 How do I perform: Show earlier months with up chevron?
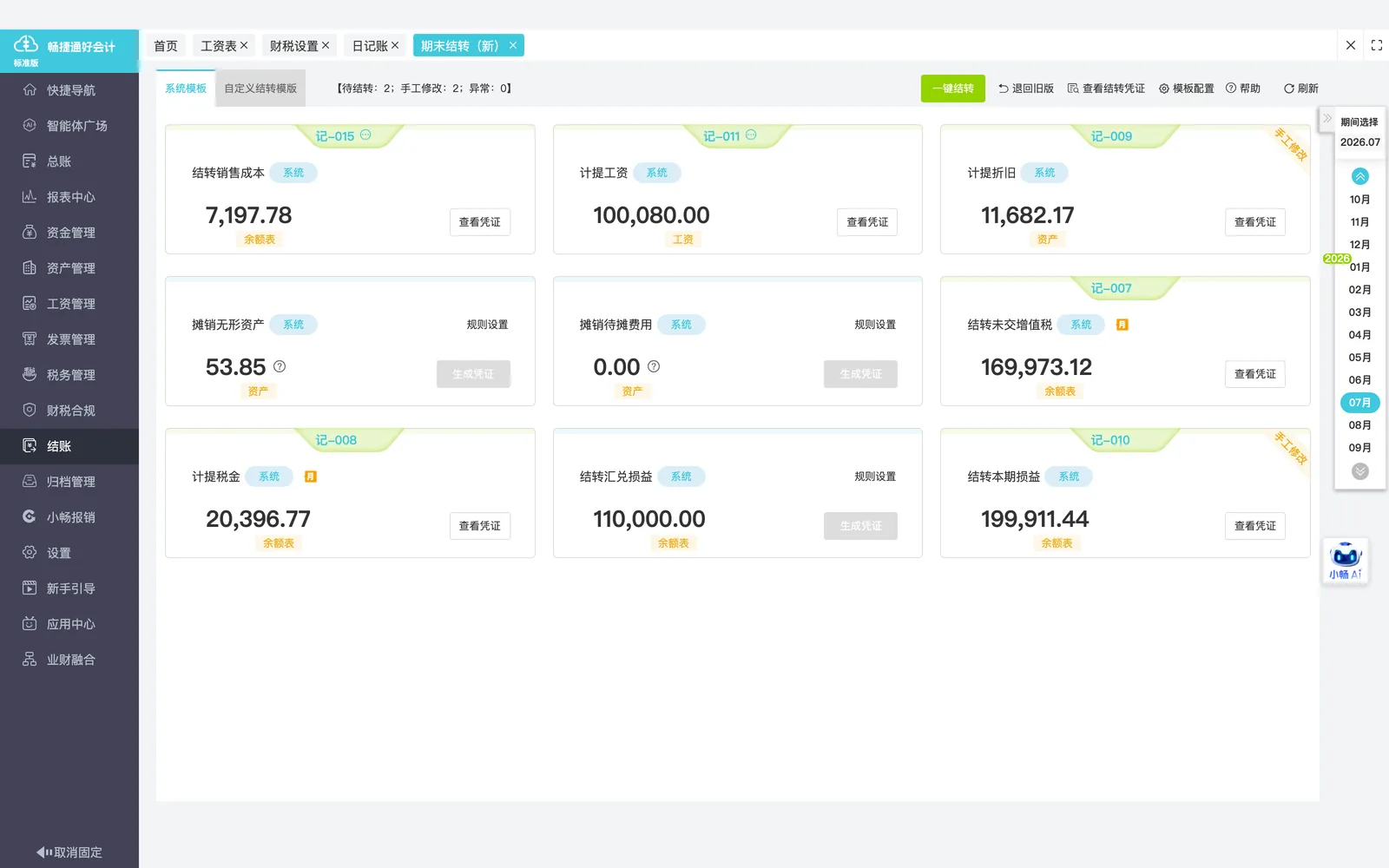[1360, 176]
